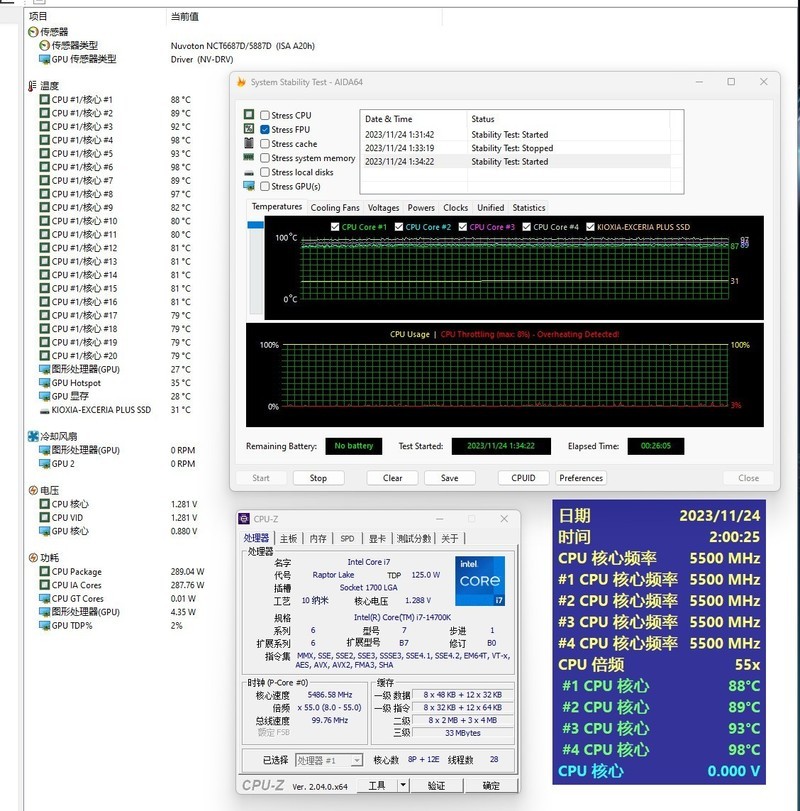
Task: Toggle the CPU Core #4 graph checkbox
Action: pos(526,227)
